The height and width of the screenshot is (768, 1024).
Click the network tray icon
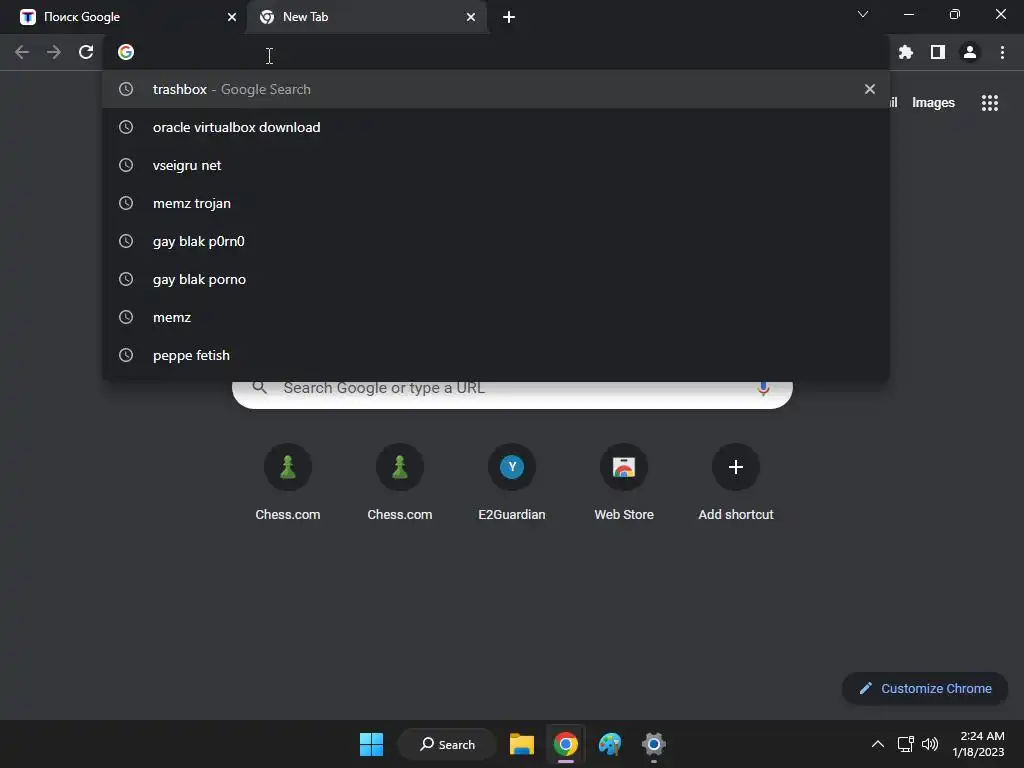coord(906,744)
